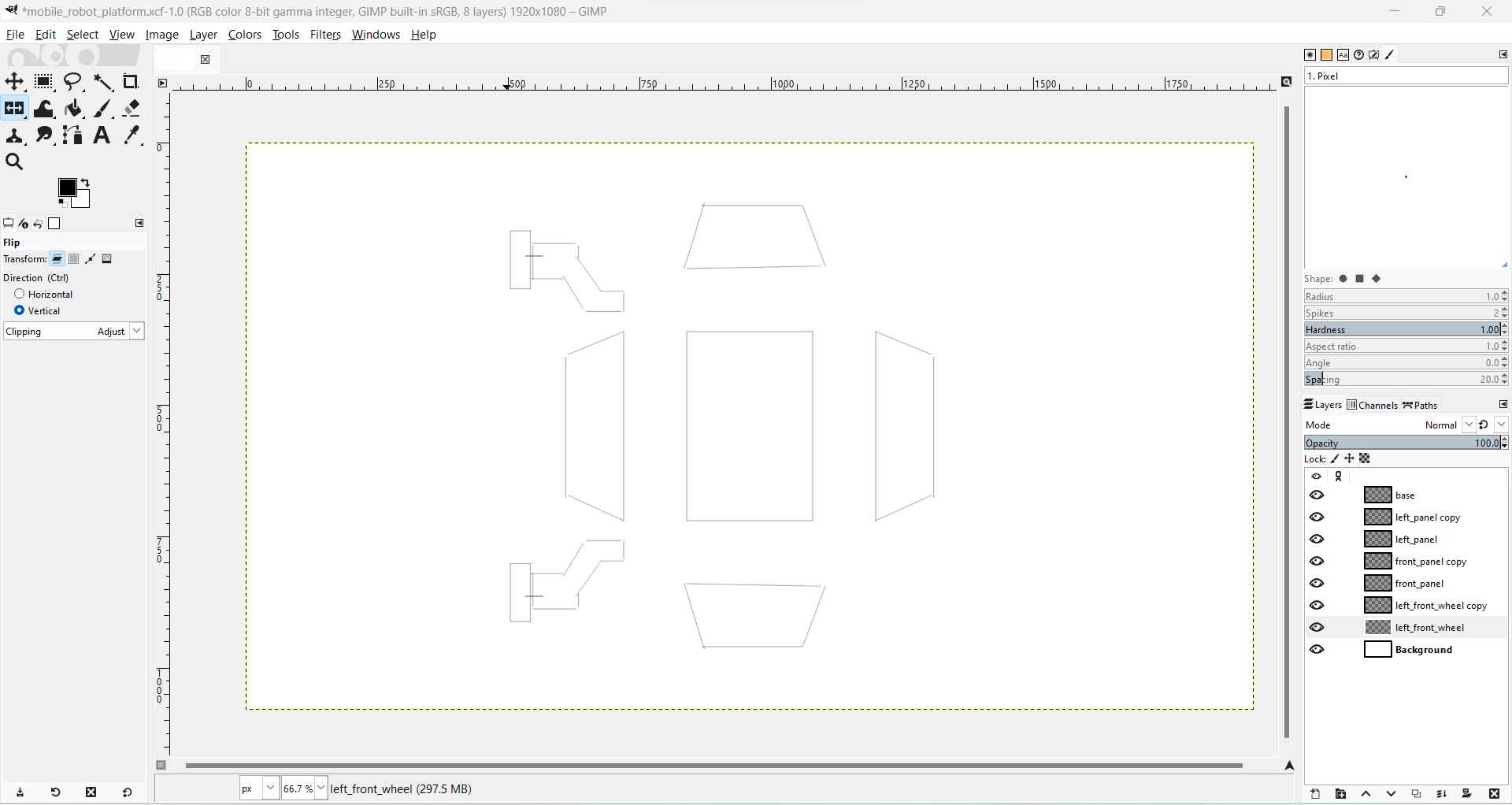The height and width of the screenshot is (805, 1512).
Task: Select the Fuzzy Select magic wand tool
Action: 102,82
